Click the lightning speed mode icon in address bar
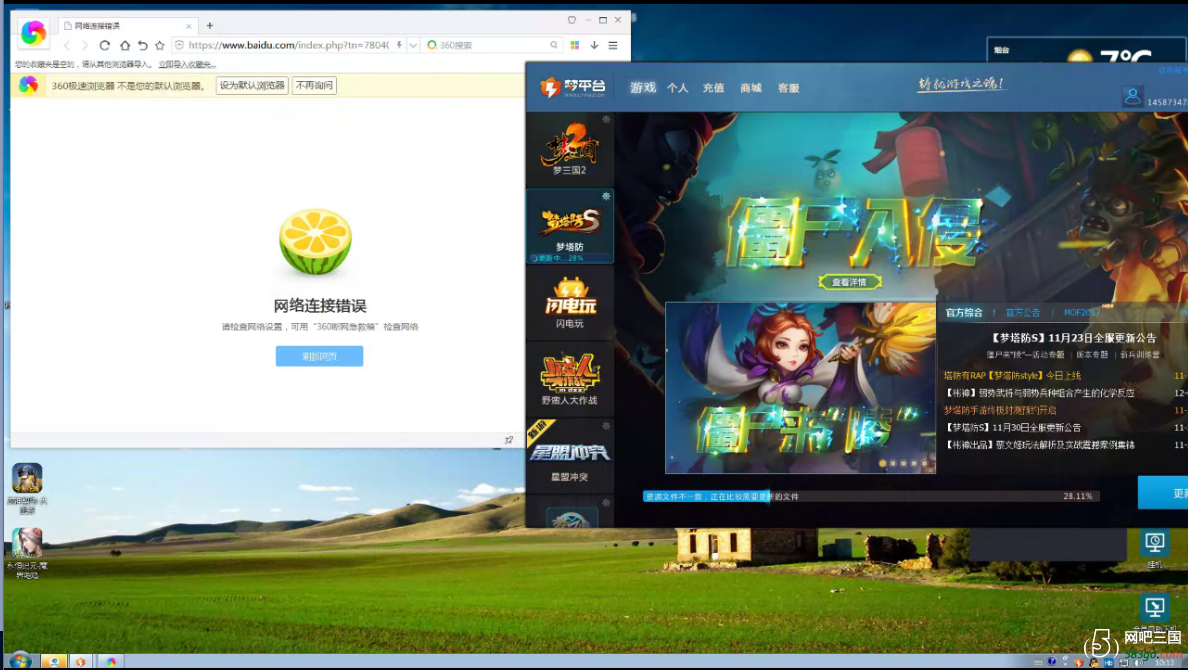The width and height of the screenshot is (1188, 670). point(399,45)
